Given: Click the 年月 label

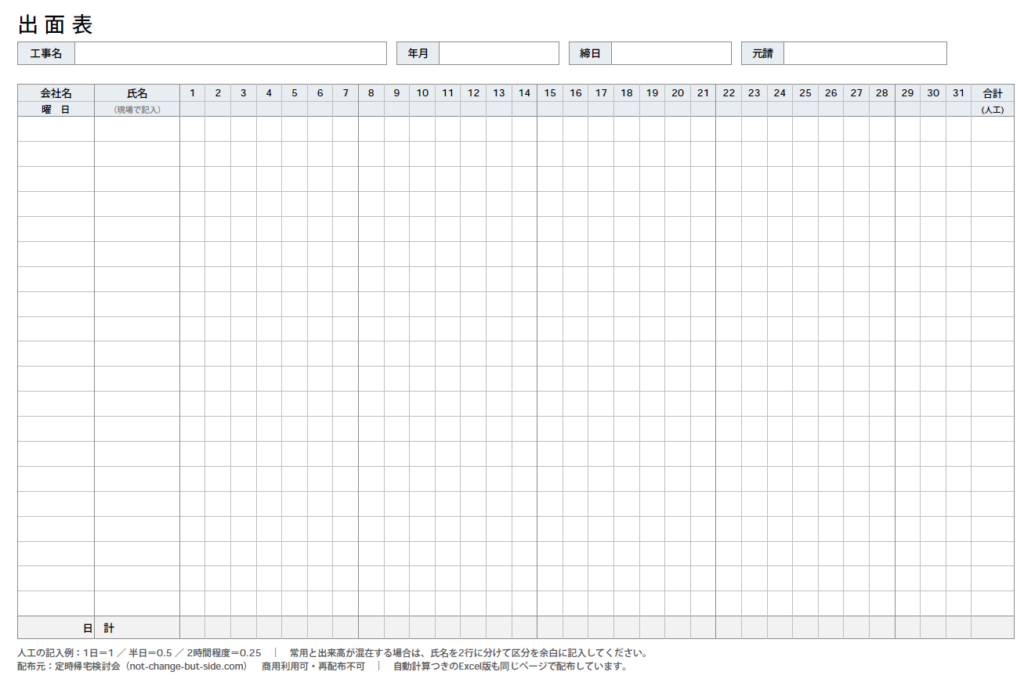Looking at the screenshot, I should pyautogui.click(x=418, y=54).
